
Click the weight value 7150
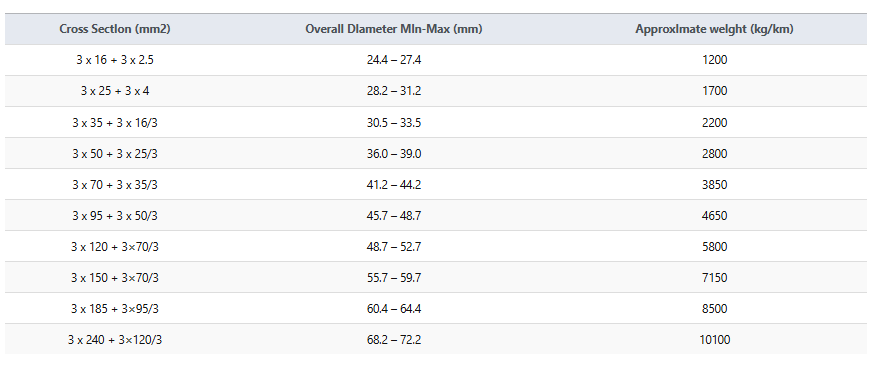[x=714, y=278]
